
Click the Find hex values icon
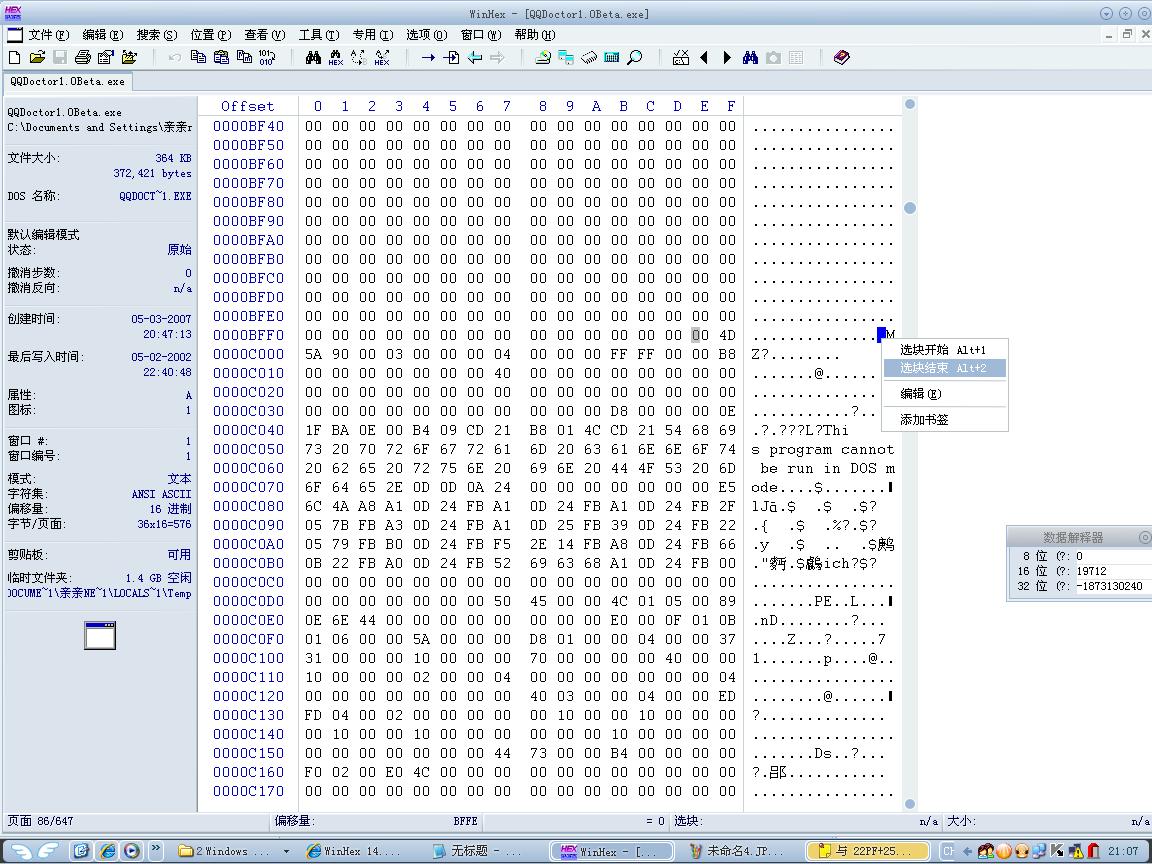(336, 57)
